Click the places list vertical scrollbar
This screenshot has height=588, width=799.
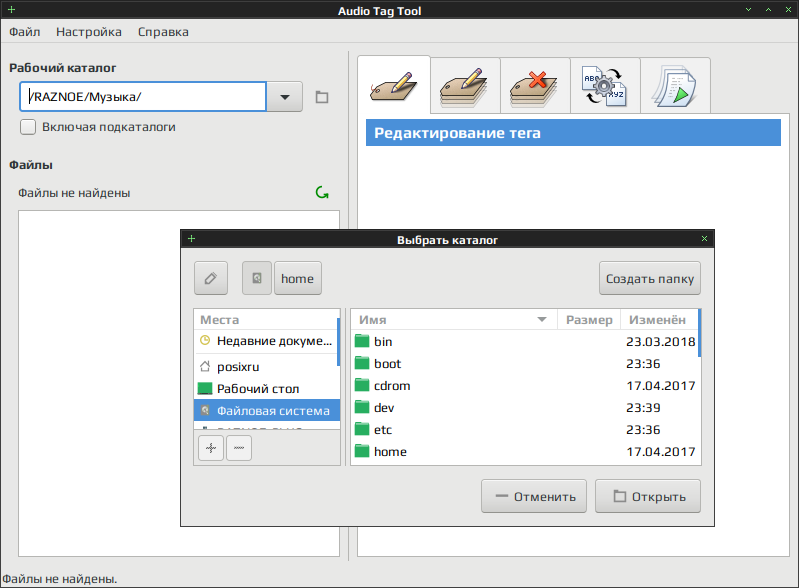pyautogui.click(x=338, y=341)
